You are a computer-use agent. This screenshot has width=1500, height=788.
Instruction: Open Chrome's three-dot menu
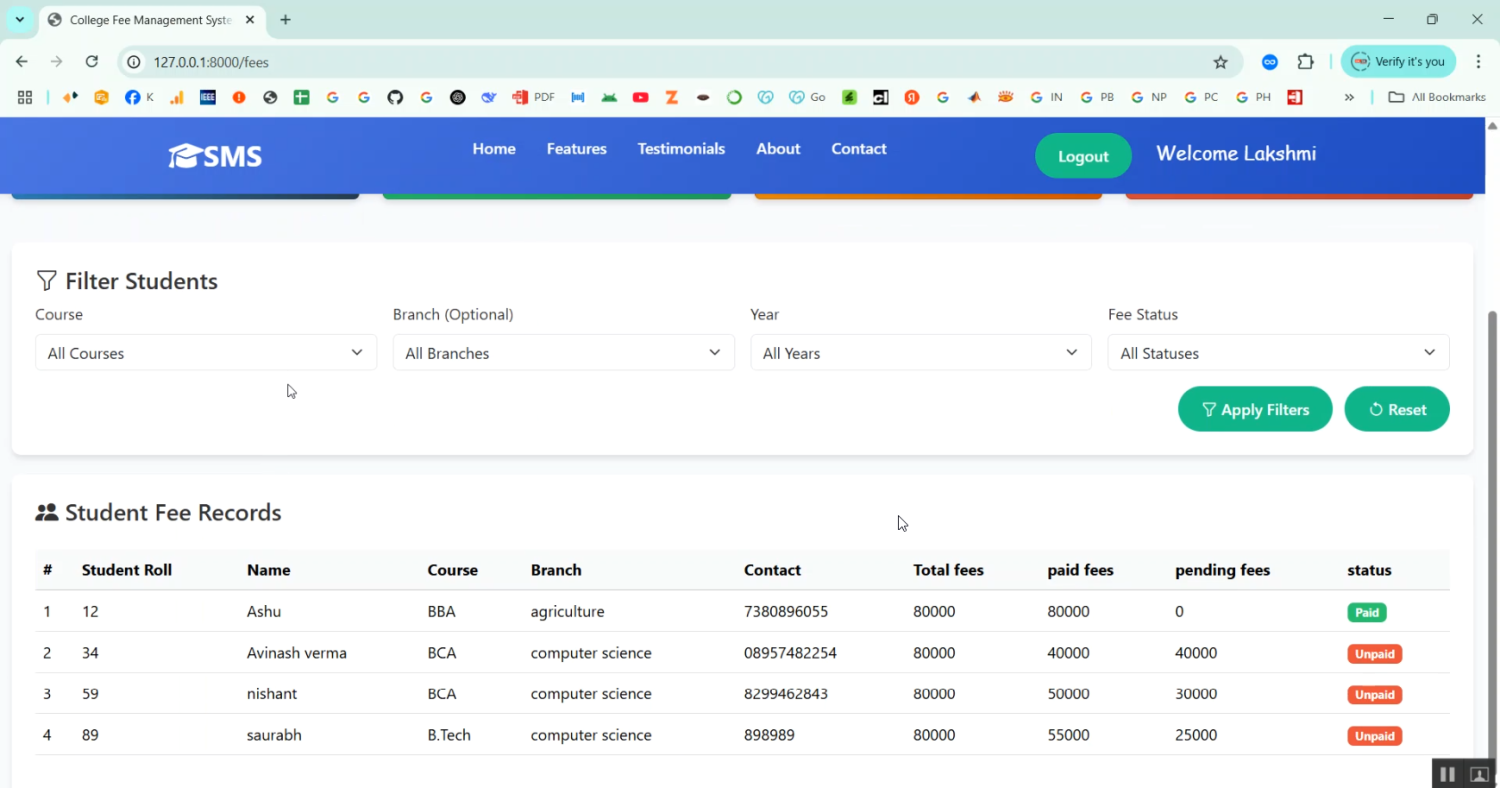point(1478,62)
